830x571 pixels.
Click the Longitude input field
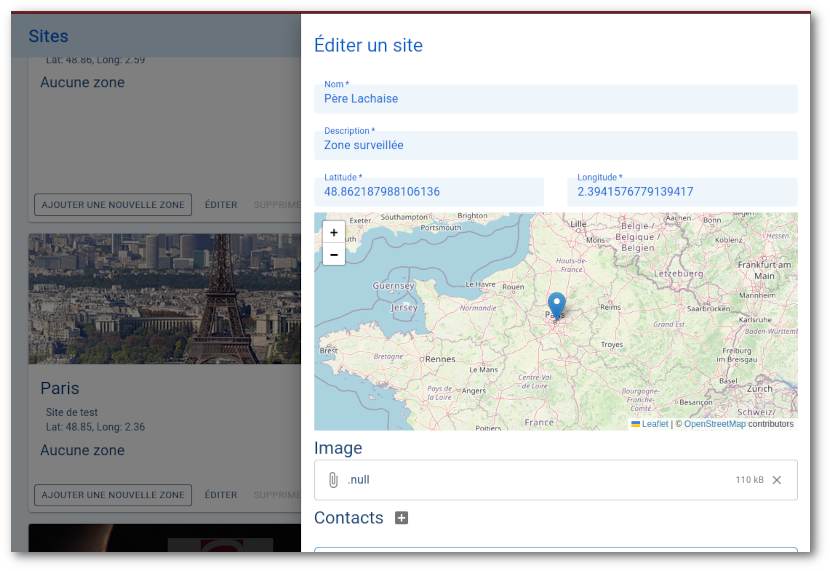682,192
